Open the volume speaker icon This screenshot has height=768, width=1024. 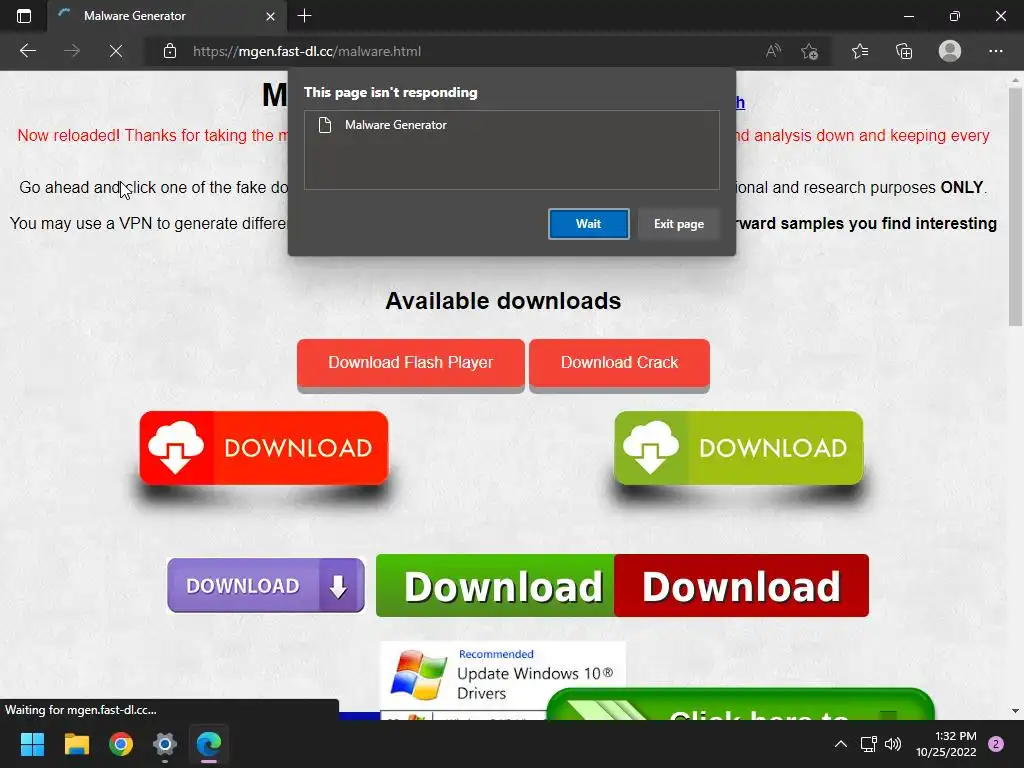coord(893,744)
